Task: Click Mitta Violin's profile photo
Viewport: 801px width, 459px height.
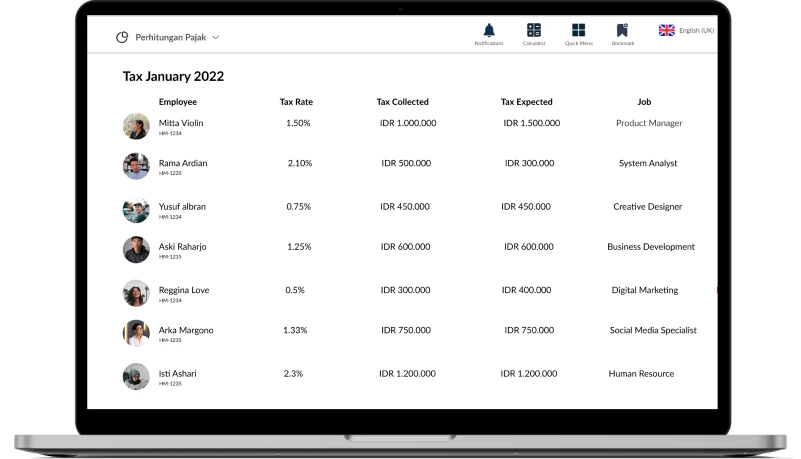Action: pyautogui.click(x=136, y=126)
